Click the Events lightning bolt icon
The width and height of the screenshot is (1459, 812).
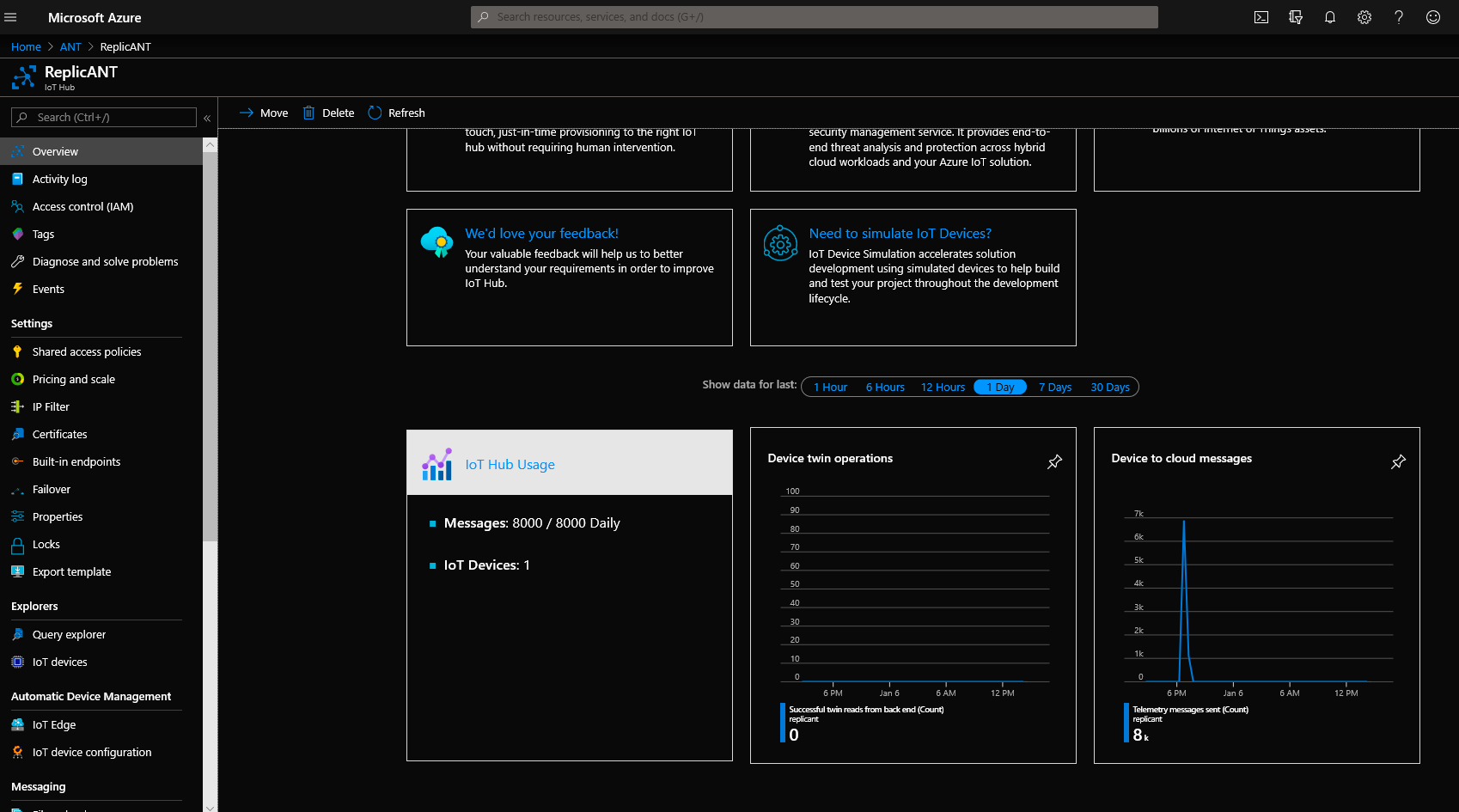(x=17, y=289)
